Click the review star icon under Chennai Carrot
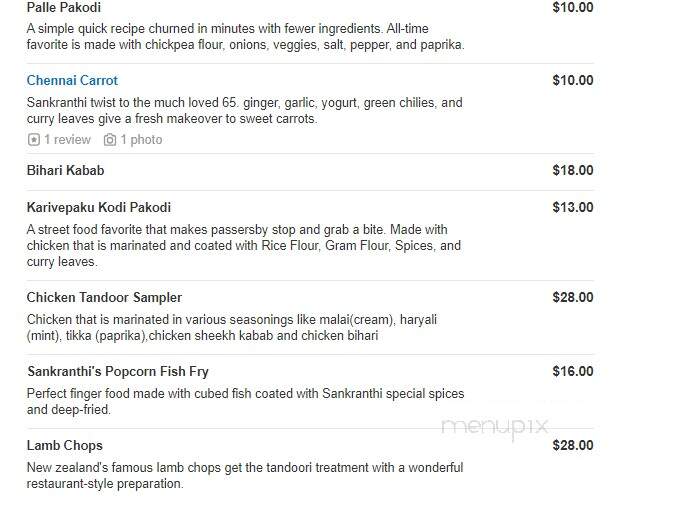This screenshot has height=509, width=674. [34, 140]
